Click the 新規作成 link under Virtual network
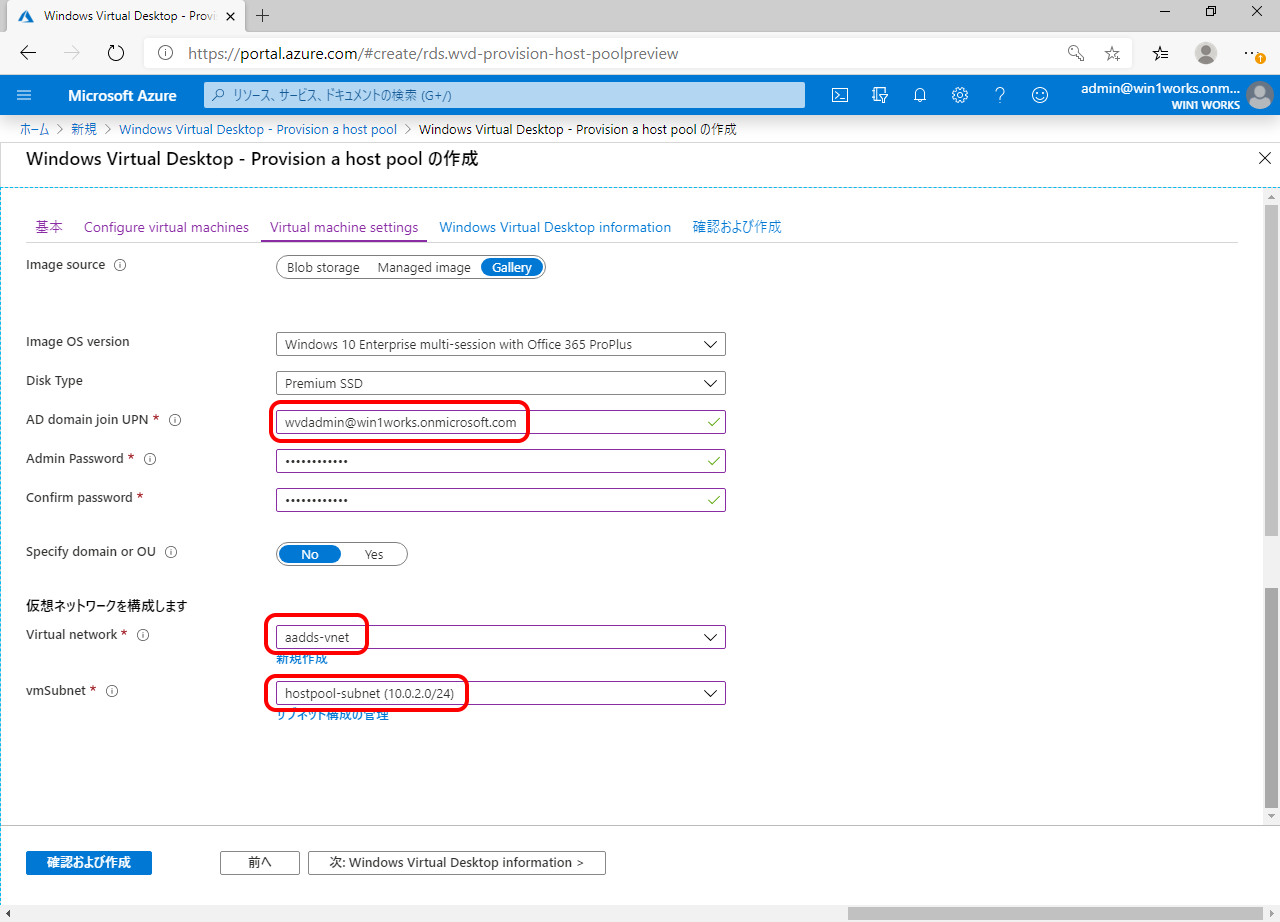Image resolution: width=1280 pixels, height=922 pixels. pos(302,658)
